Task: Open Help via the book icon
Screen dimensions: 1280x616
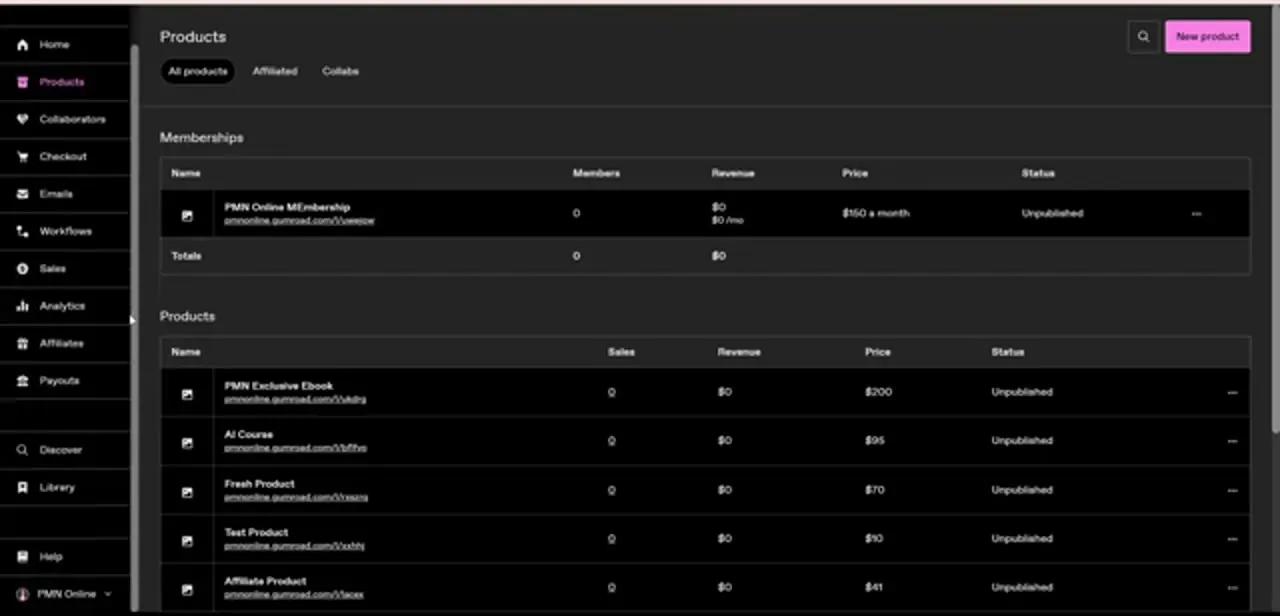Action: click(x=23, y=557)
